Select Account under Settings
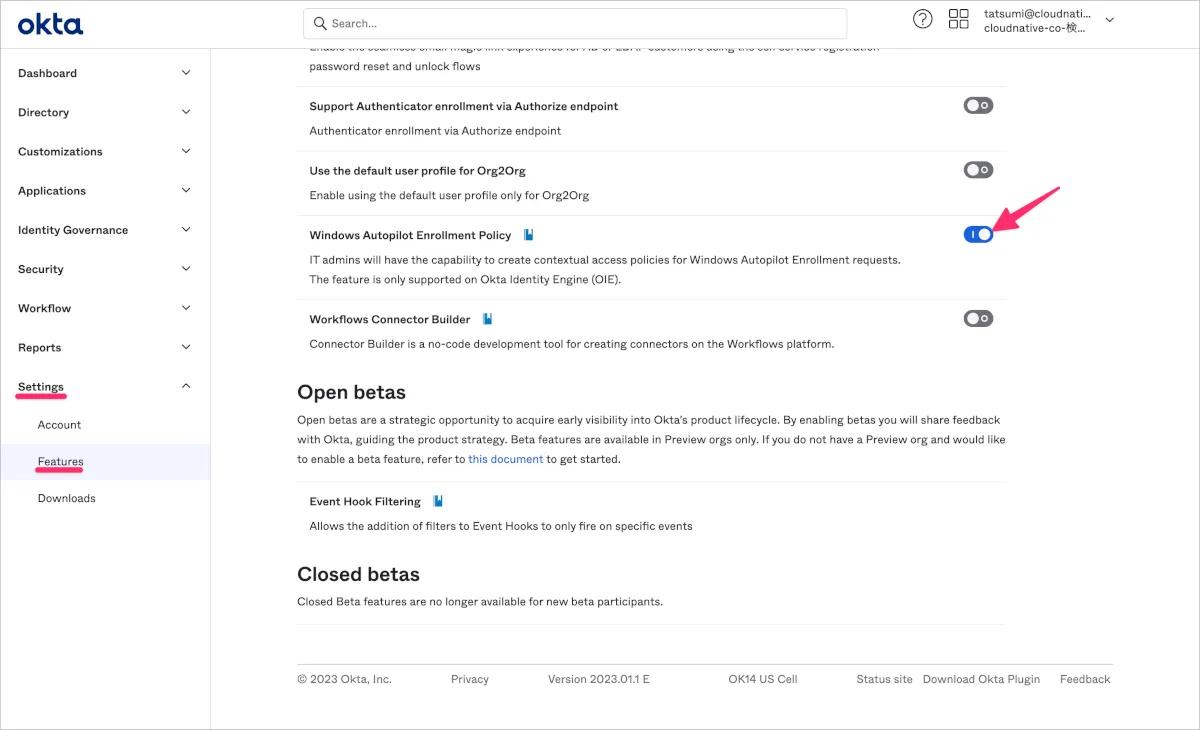Viewport: 1200px width, 730px height. pyautogui.click(x=59, y=425)
